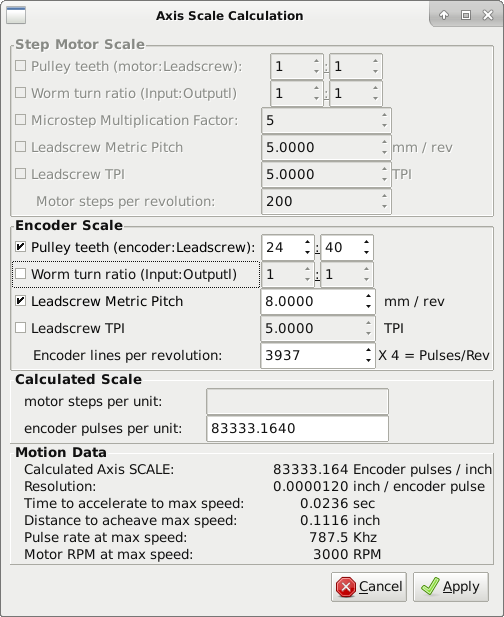
Task: Increase encoder pulley teeth value 24
Action: [308, 242]
